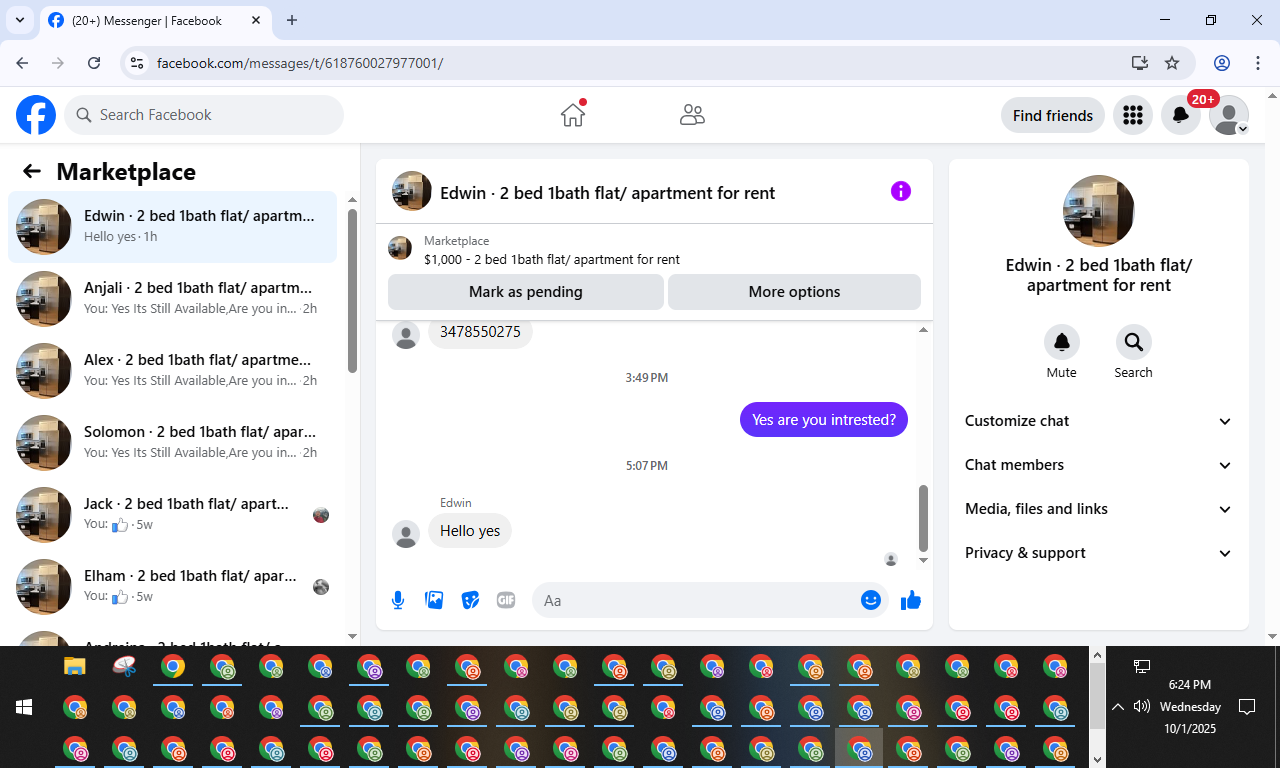Attach a photo using the image icon
The image size is (1280, 768).
coord(434,600)
